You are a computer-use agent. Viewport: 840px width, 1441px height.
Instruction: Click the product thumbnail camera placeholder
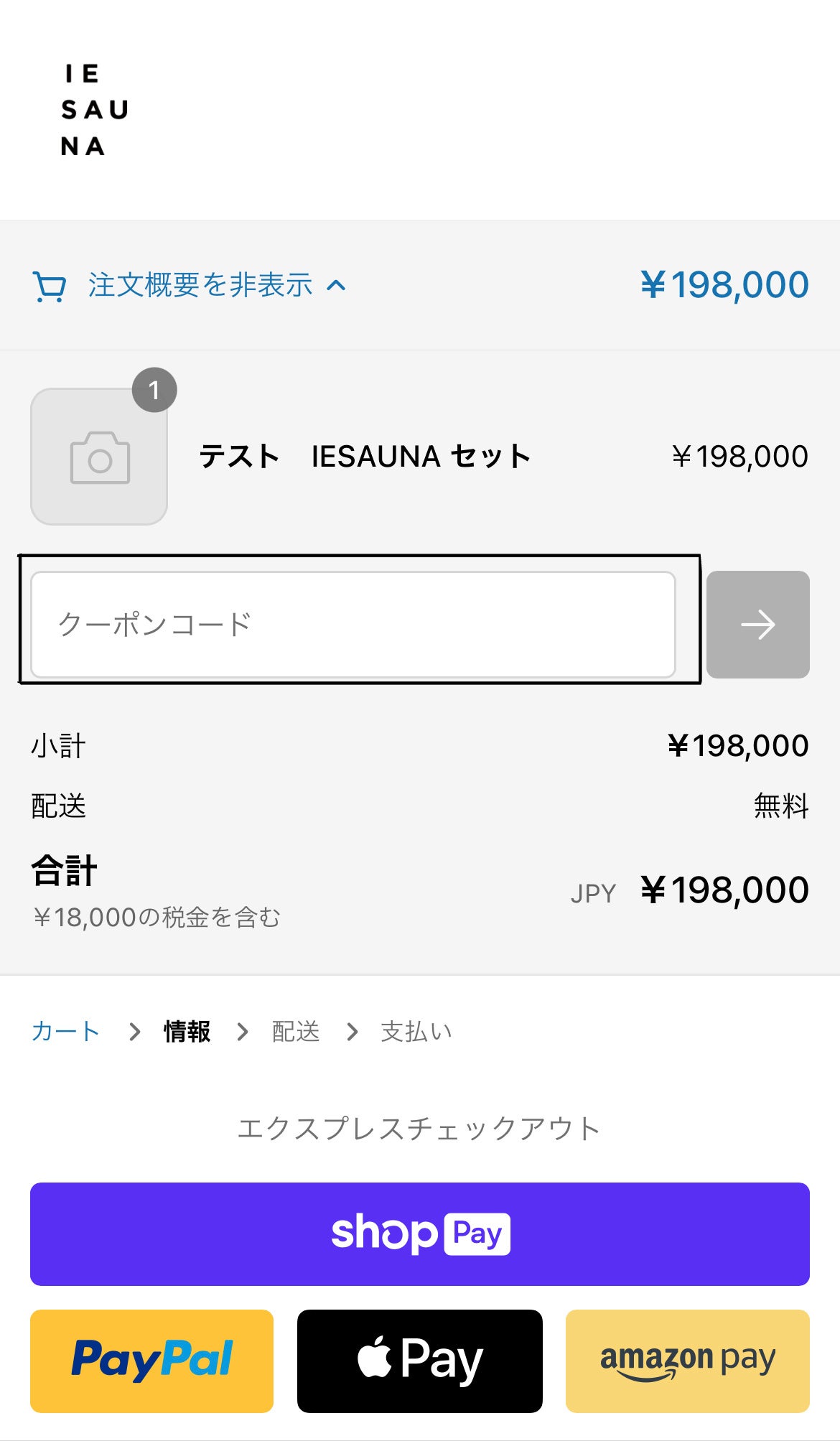[99, 457]
